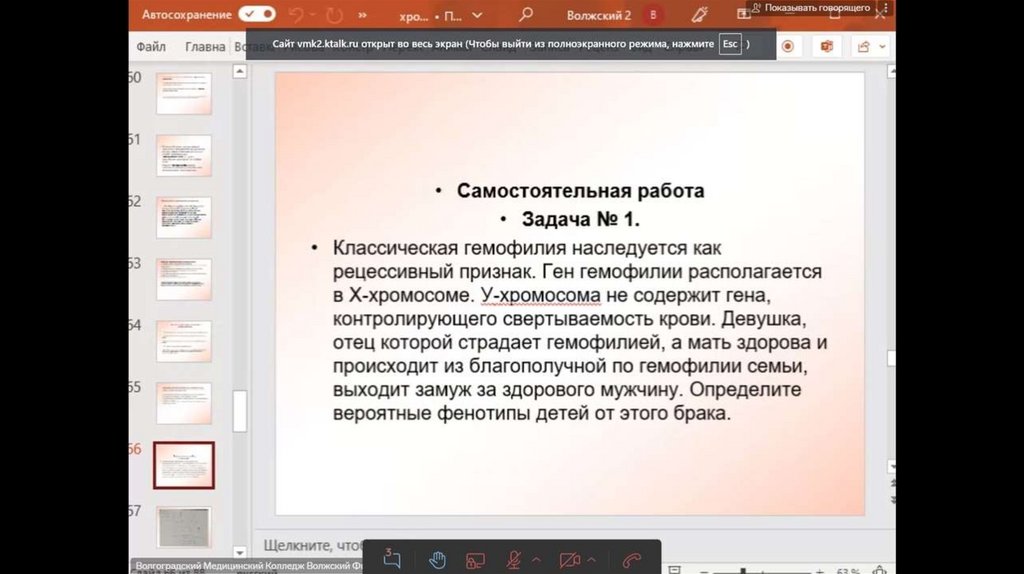This screenshot has height=574, width=1024.
Task: Click the pen drawing icon in title bar
Action: [x=699, y=15]
